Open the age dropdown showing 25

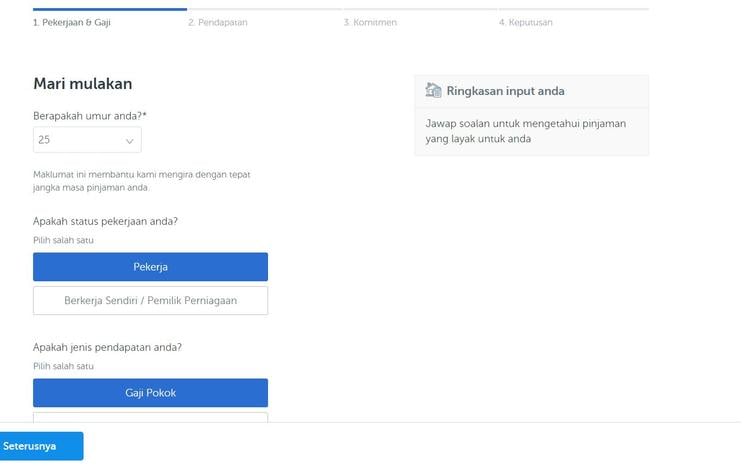[x=87, y=140]
